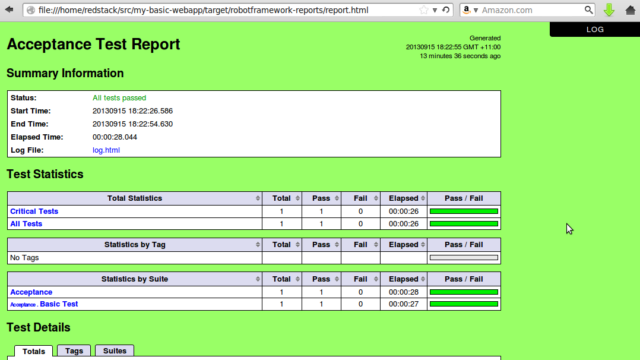The image size is (640, 360).
Task: Open the Critical Tests link
Action: click(x=34, y=211)
